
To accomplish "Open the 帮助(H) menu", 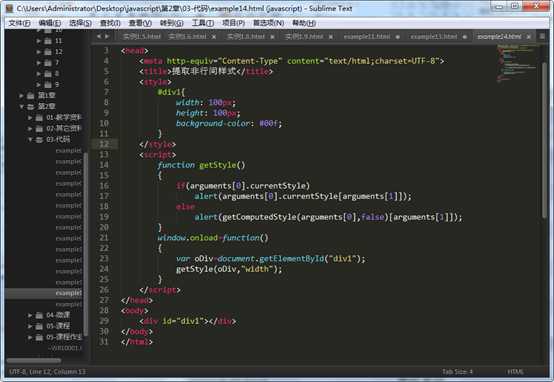I will (304, 23).
